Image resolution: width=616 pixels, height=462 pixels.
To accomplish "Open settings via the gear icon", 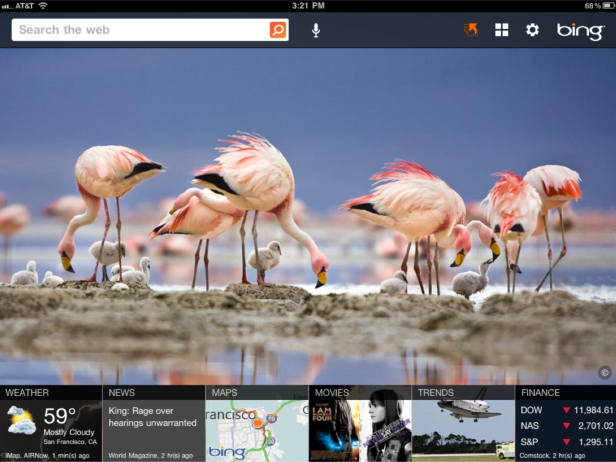I will pyautogui.click(x=532, y=30).
